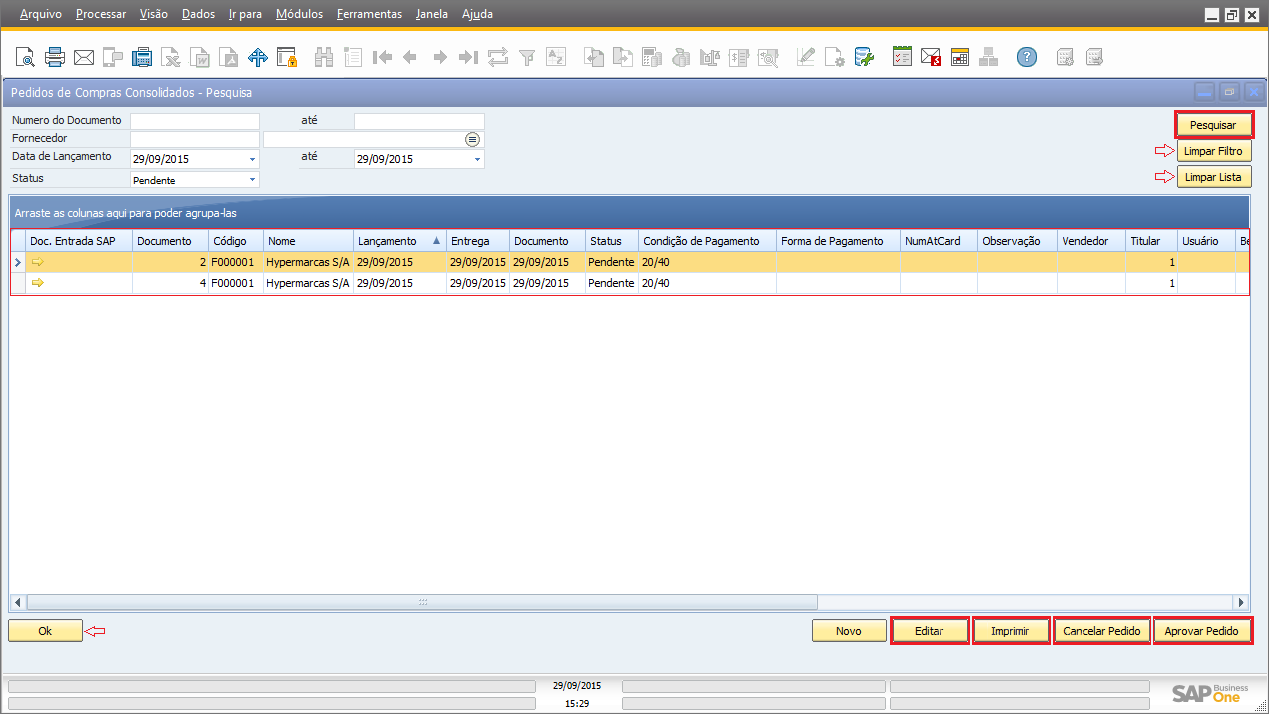Jump to the last data record icon

tap(468, 57)
